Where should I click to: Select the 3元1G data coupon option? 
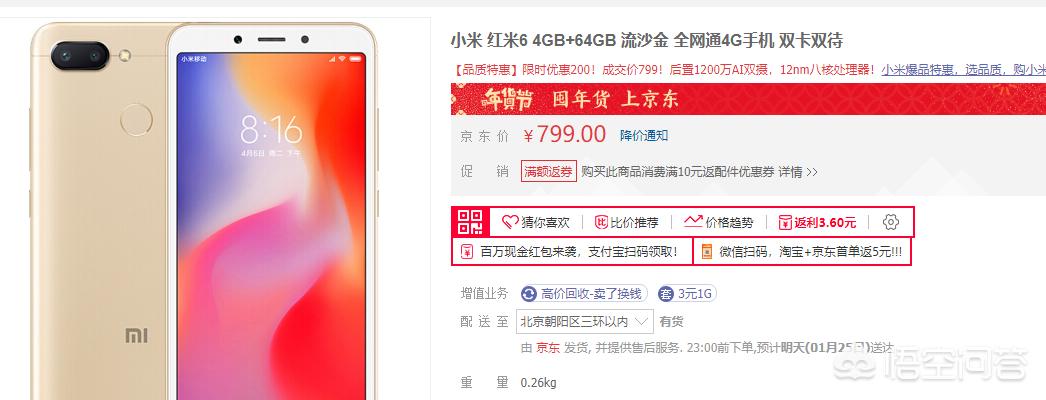click(687, 294)
